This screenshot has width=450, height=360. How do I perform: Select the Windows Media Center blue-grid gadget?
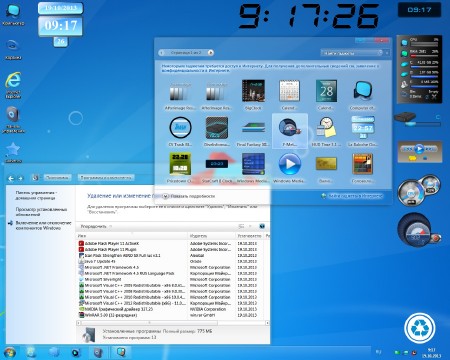(253, 168)
